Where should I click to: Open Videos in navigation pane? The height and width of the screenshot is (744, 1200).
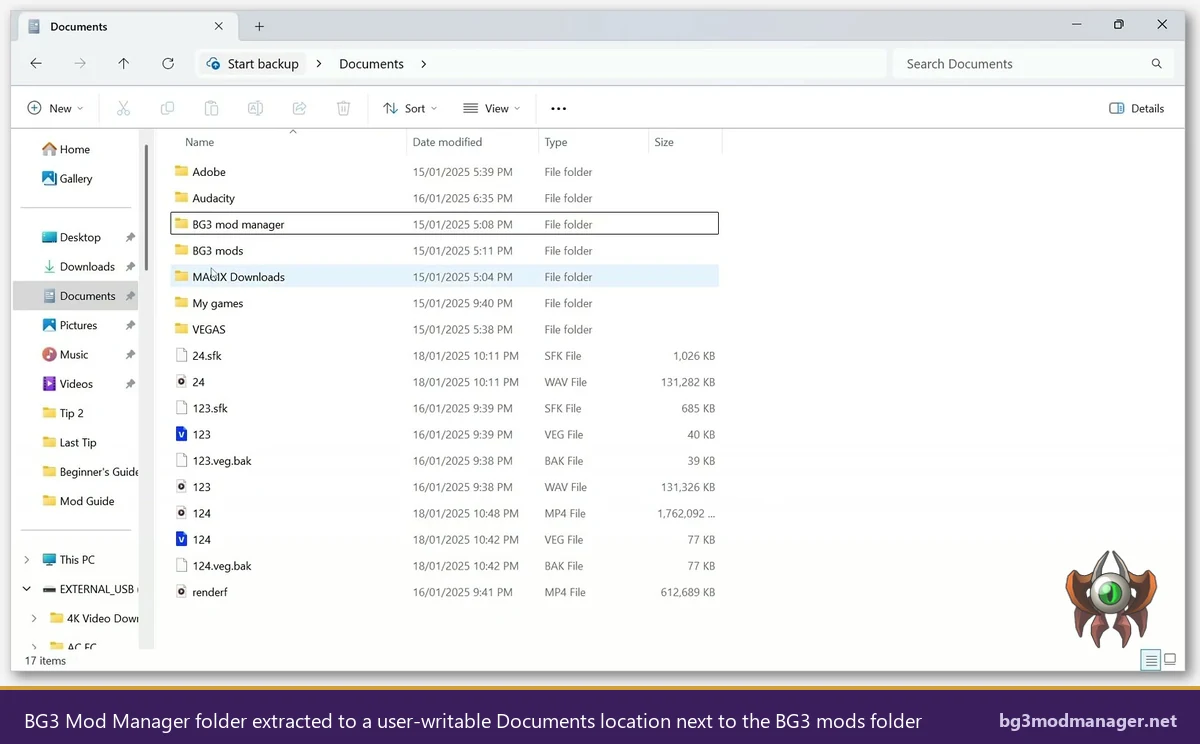click(76, 383)
